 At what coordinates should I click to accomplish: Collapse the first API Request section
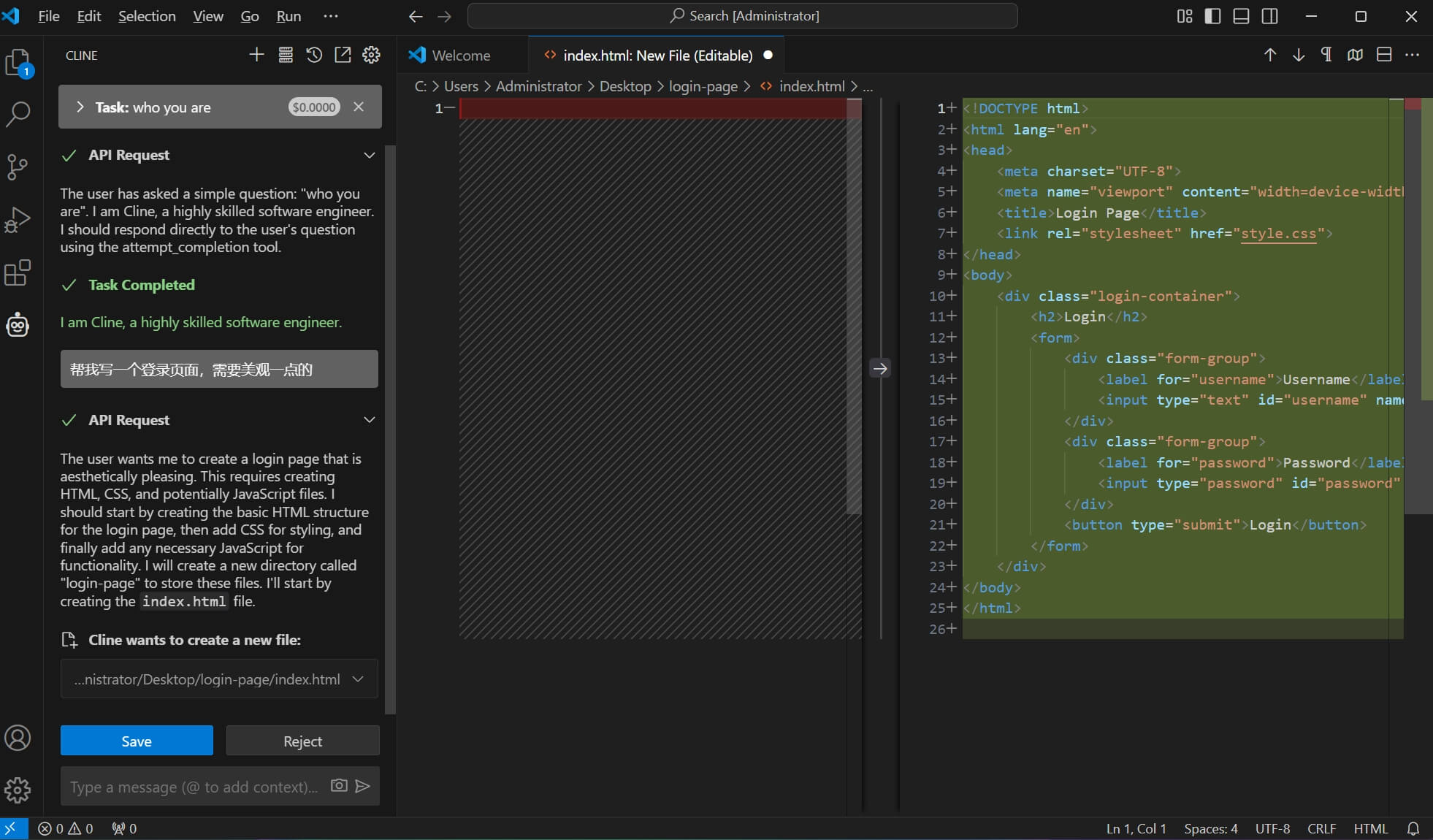[x=369, y=155]
